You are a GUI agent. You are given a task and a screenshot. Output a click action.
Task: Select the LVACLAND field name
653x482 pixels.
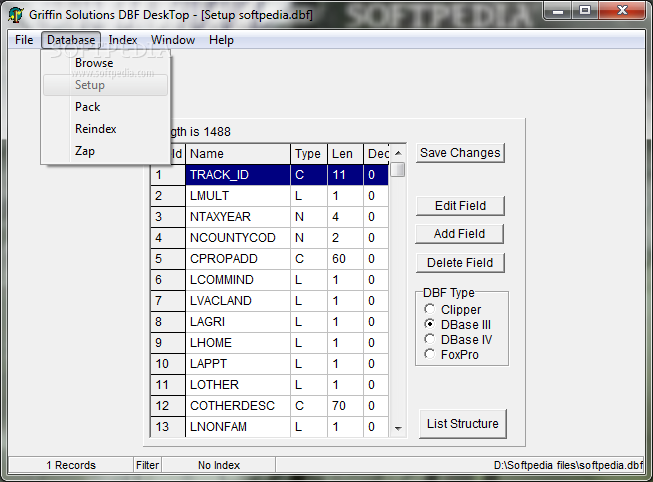click(x=238, y=301)
